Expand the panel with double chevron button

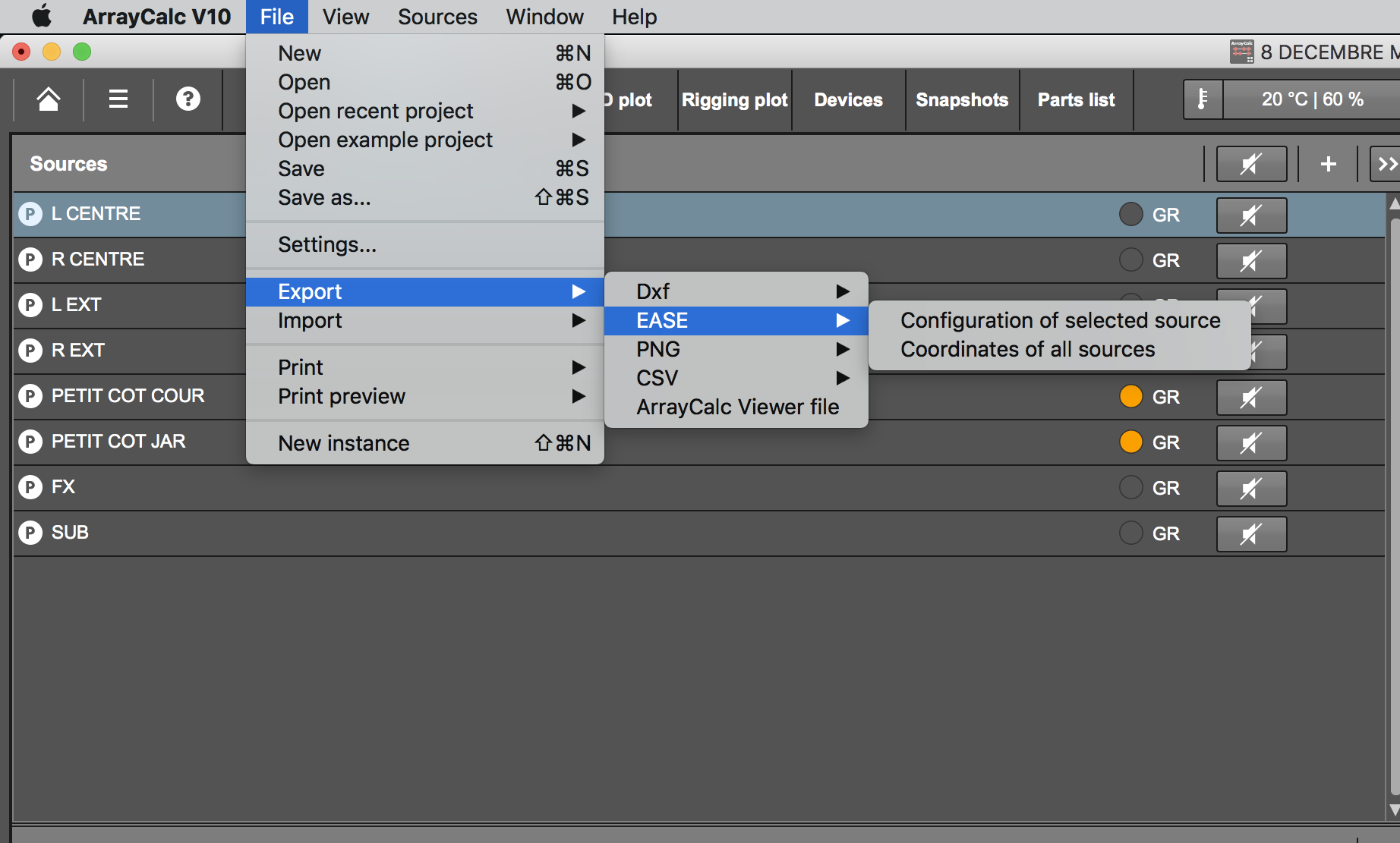pyautogui.click(x=1386, y=164)
